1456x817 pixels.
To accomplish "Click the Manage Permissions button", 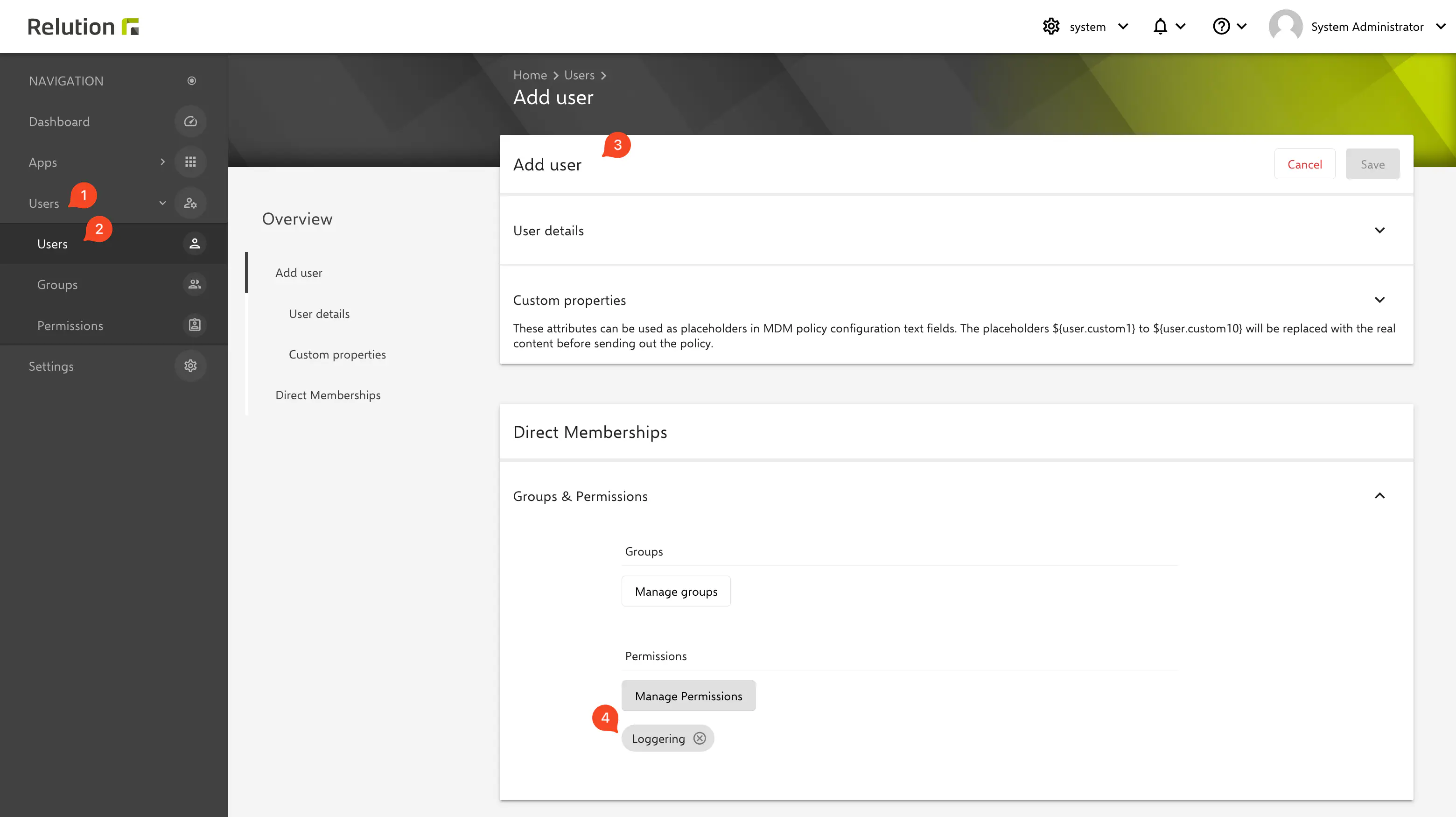I will [x=688, y=696].
